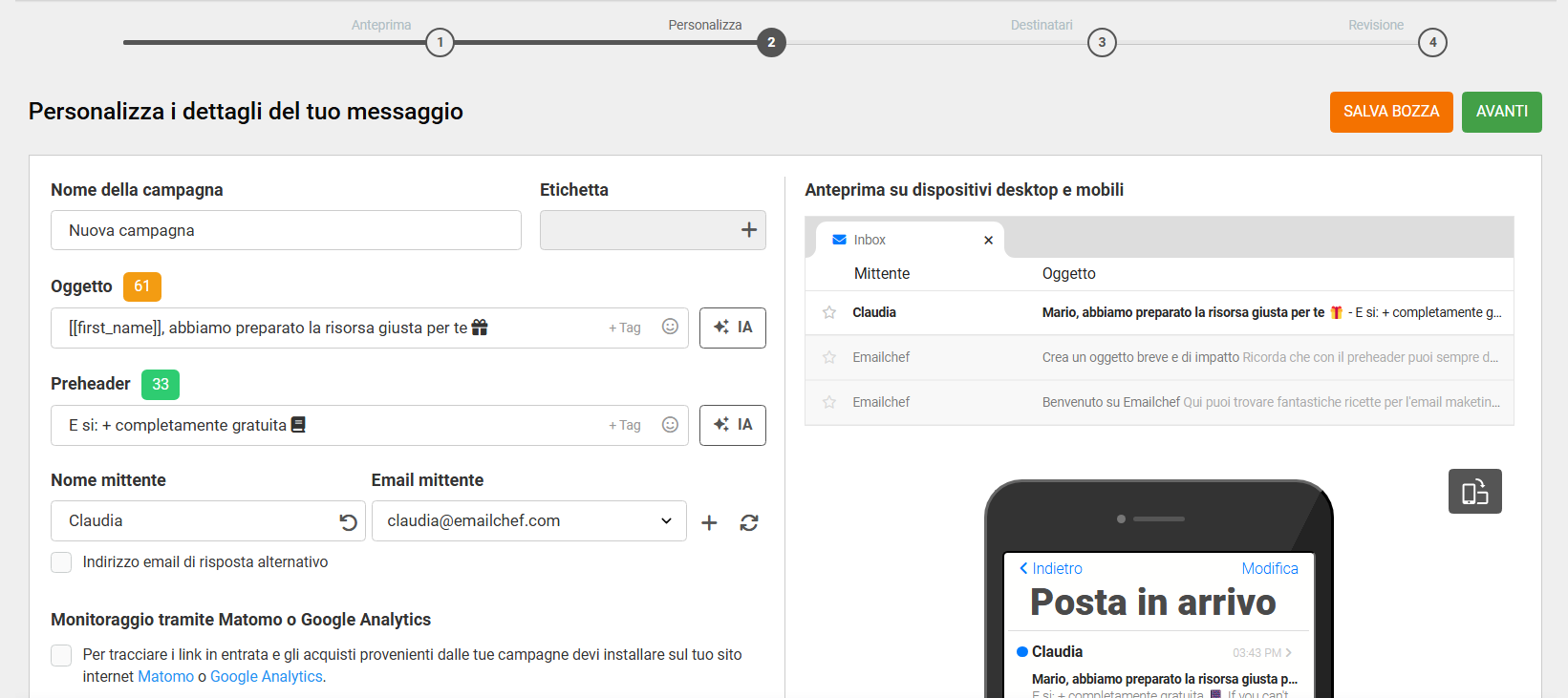The image size is (1568, 698).
Task: Open emoji picker in Oggetto field
Action: point(670,327)
